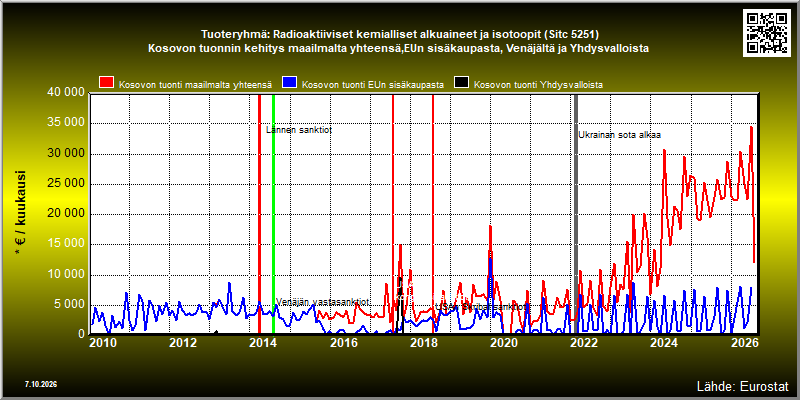Click the 'Lännen sanktiot' annotation
The image size is (800, 400).
point(299,130)
